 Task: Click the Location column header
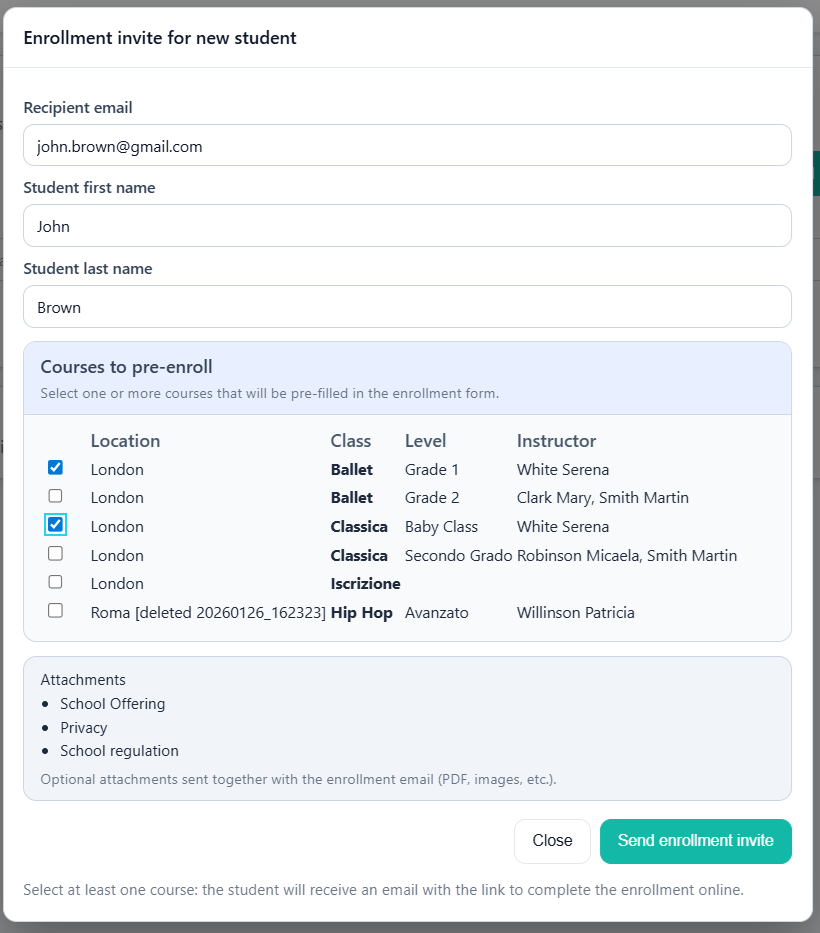pos(125,441)
